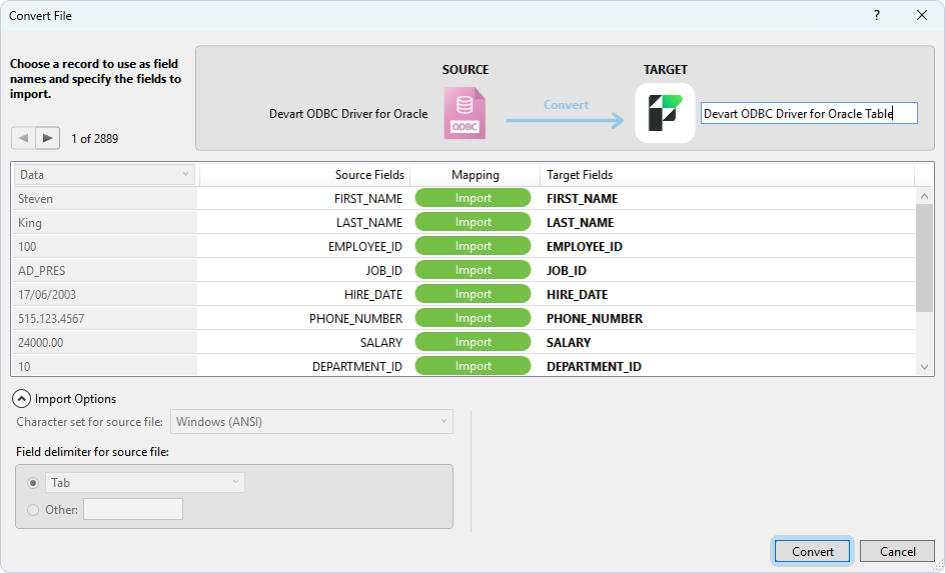Toggle Import mapping for DEPARTMENT_ID
Viewport: 945px width, 573px height.
[473, 366]
